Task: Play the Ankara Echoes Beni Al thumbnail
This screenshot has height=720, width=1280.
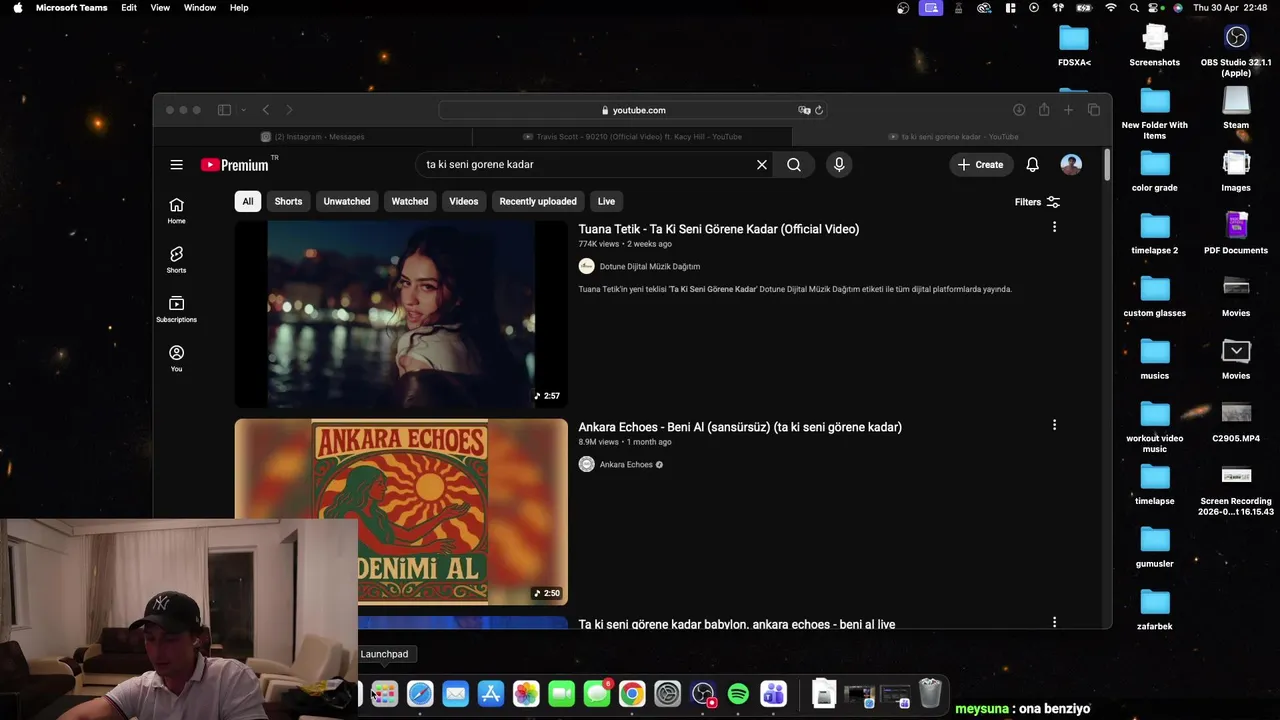Action: 401,511
